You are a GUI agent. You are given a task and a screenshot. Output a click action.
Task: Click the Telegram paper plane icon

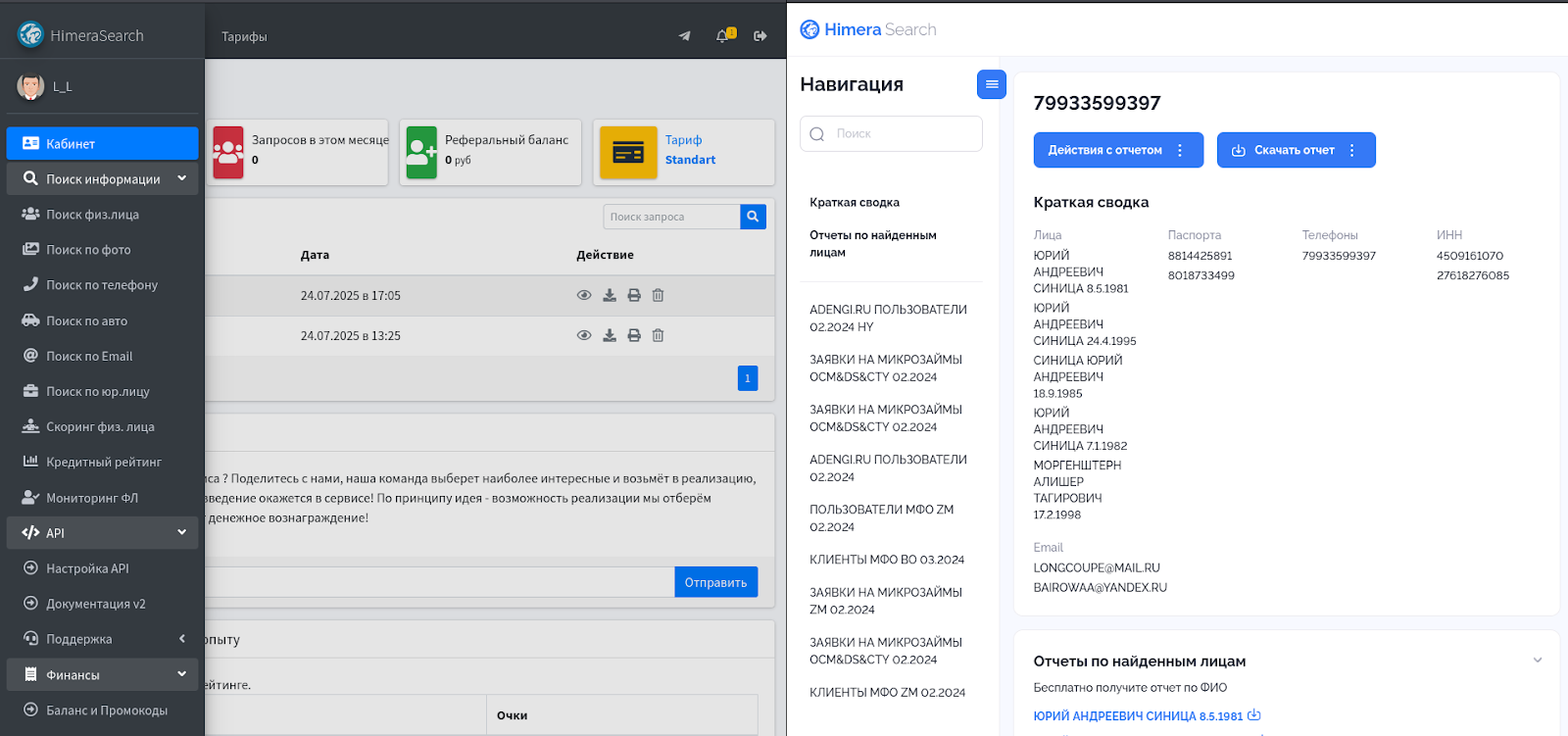pos(684,36)
